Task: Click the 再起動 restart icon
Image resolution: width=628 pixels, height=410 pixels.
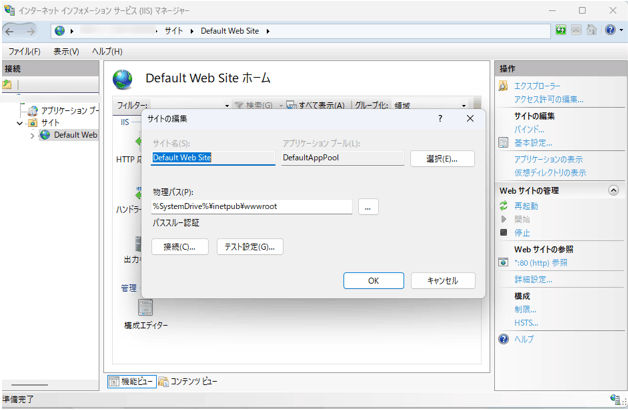Action: tap(503, 206)
